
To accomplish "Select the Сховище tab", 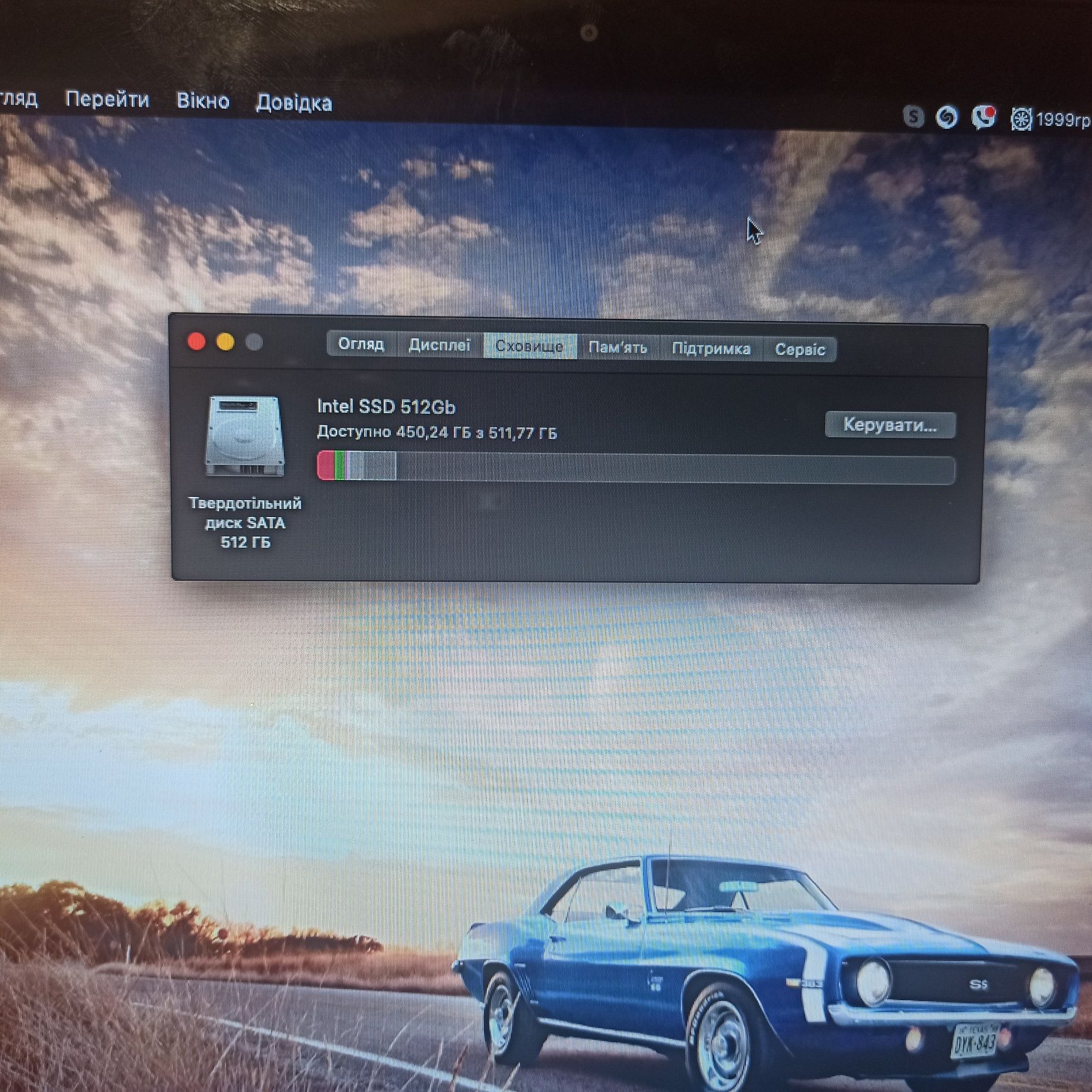I will click(x=530, y=347).
